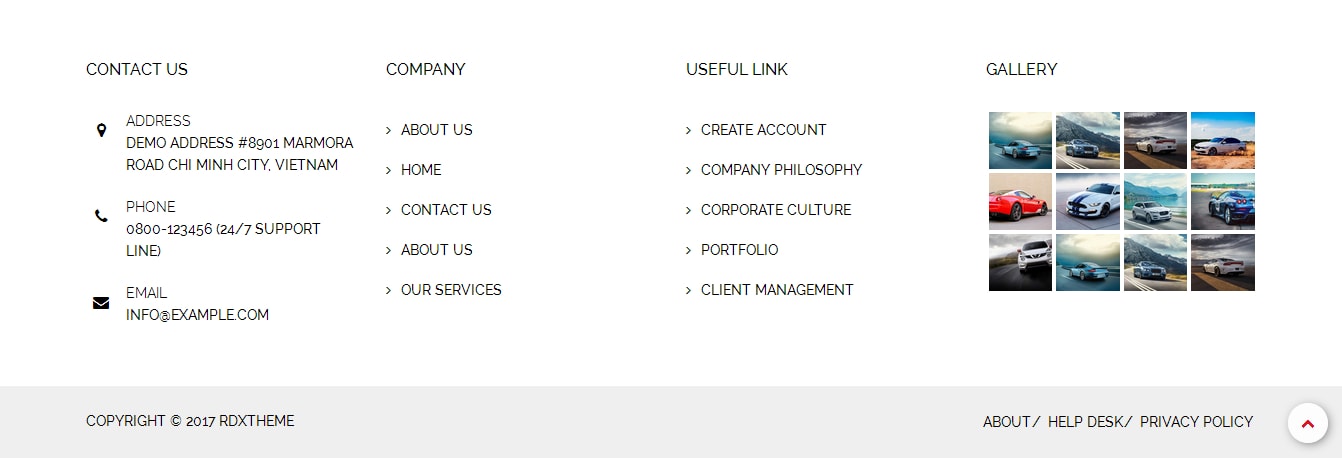The width and height of the screenshot is (1342, 458).
Task: Open the red sports car thumbnail
Action: [x=1020, y=201]
